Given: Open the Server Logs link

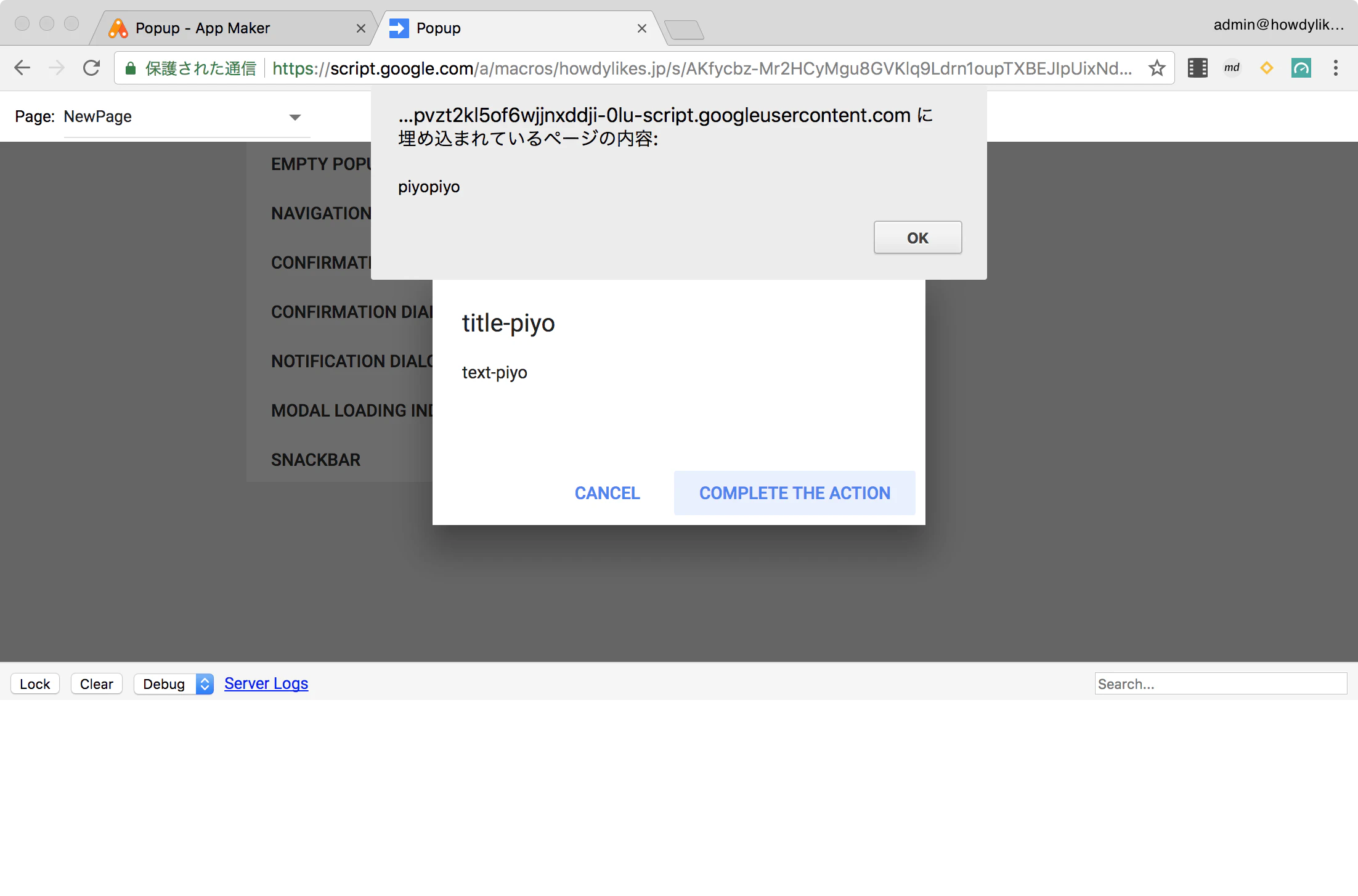Looking at the screenshot, I should pyautogui.click(x=266, y=683).
